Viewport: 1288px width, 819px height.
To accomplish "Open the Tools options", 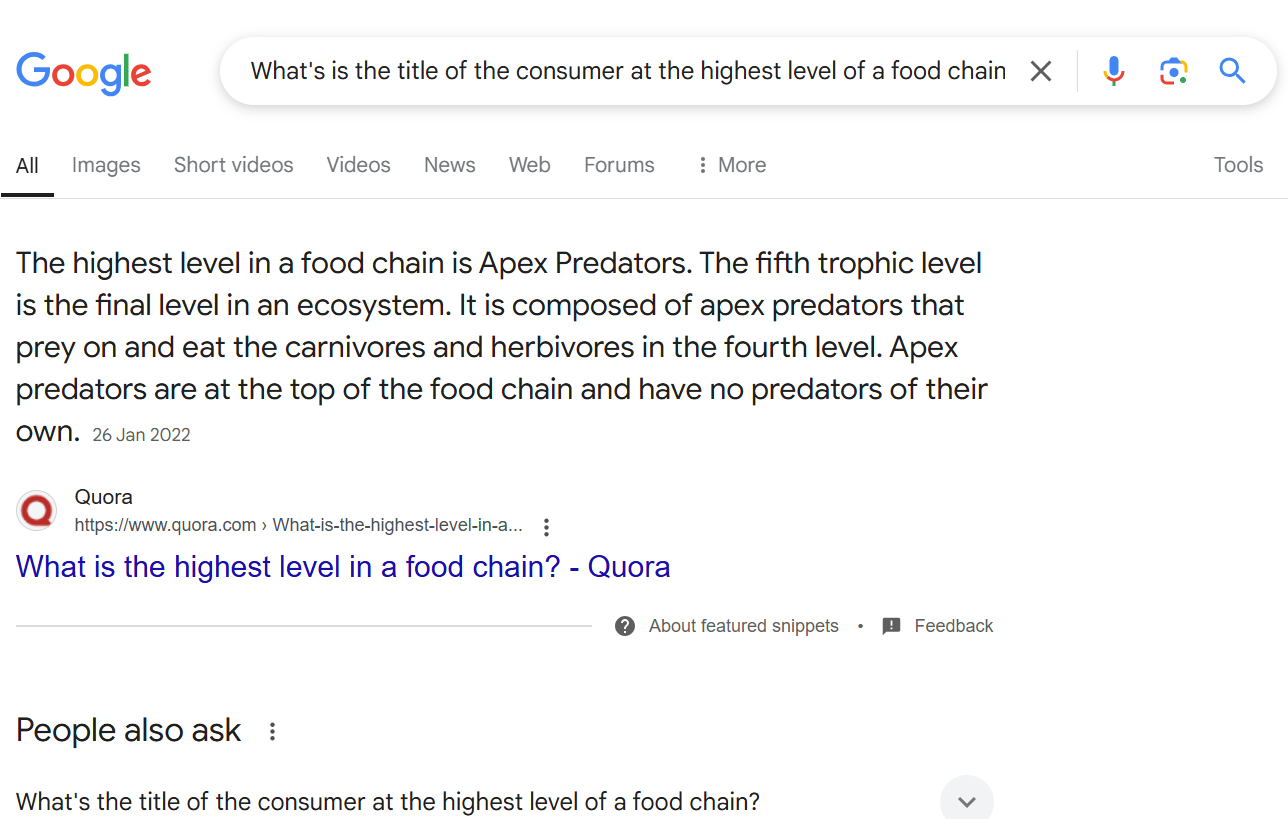I will pyautogui.click(x=1238, y=165).
